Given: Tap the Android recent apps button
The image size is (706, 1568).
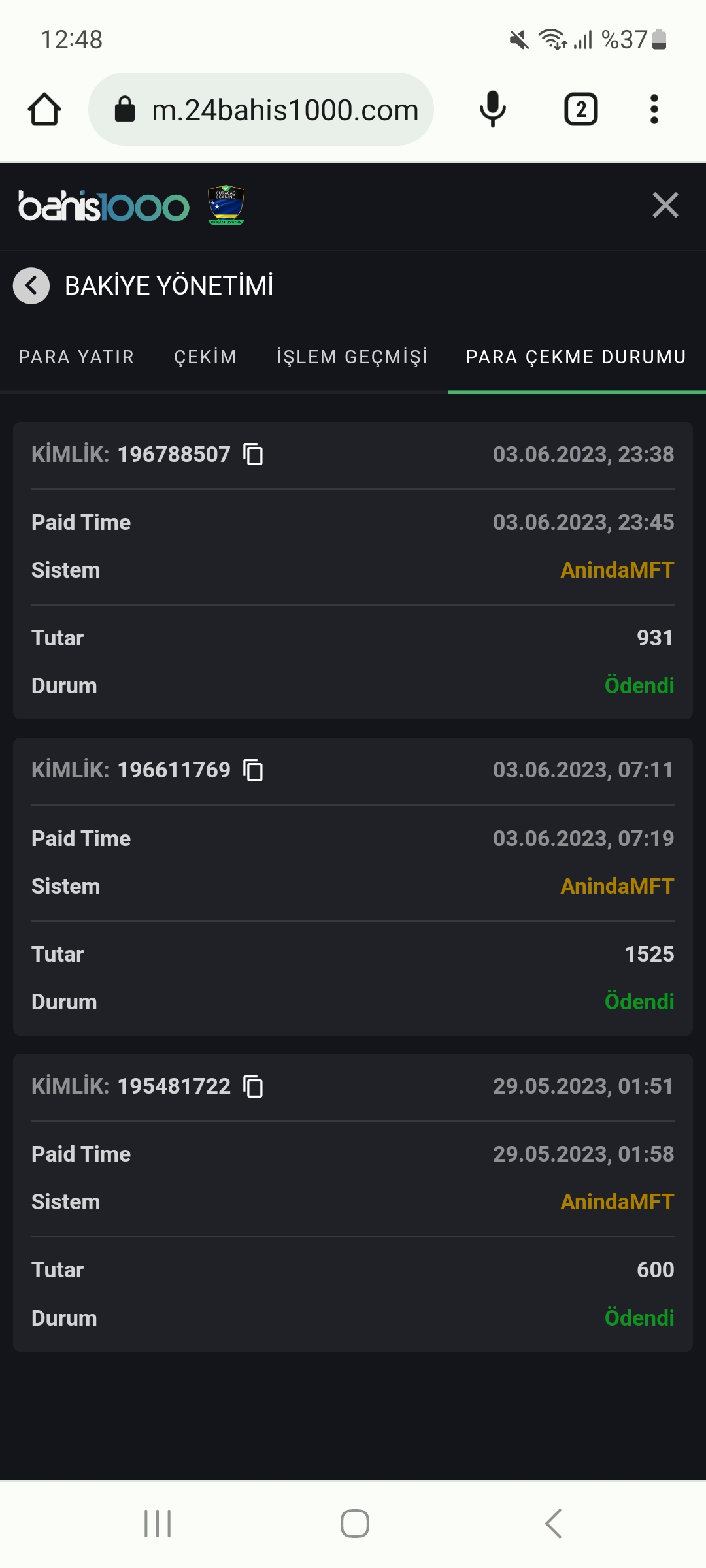Looking at the screenshot, I should (x=158, y=1524).
